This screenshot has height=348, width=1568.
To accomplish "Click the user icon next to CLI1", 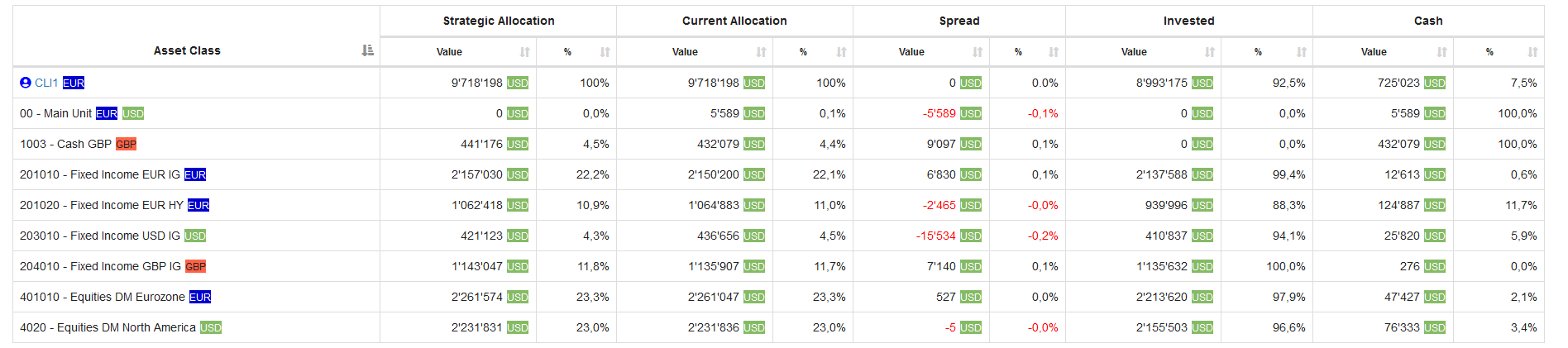I will (26, 83).
